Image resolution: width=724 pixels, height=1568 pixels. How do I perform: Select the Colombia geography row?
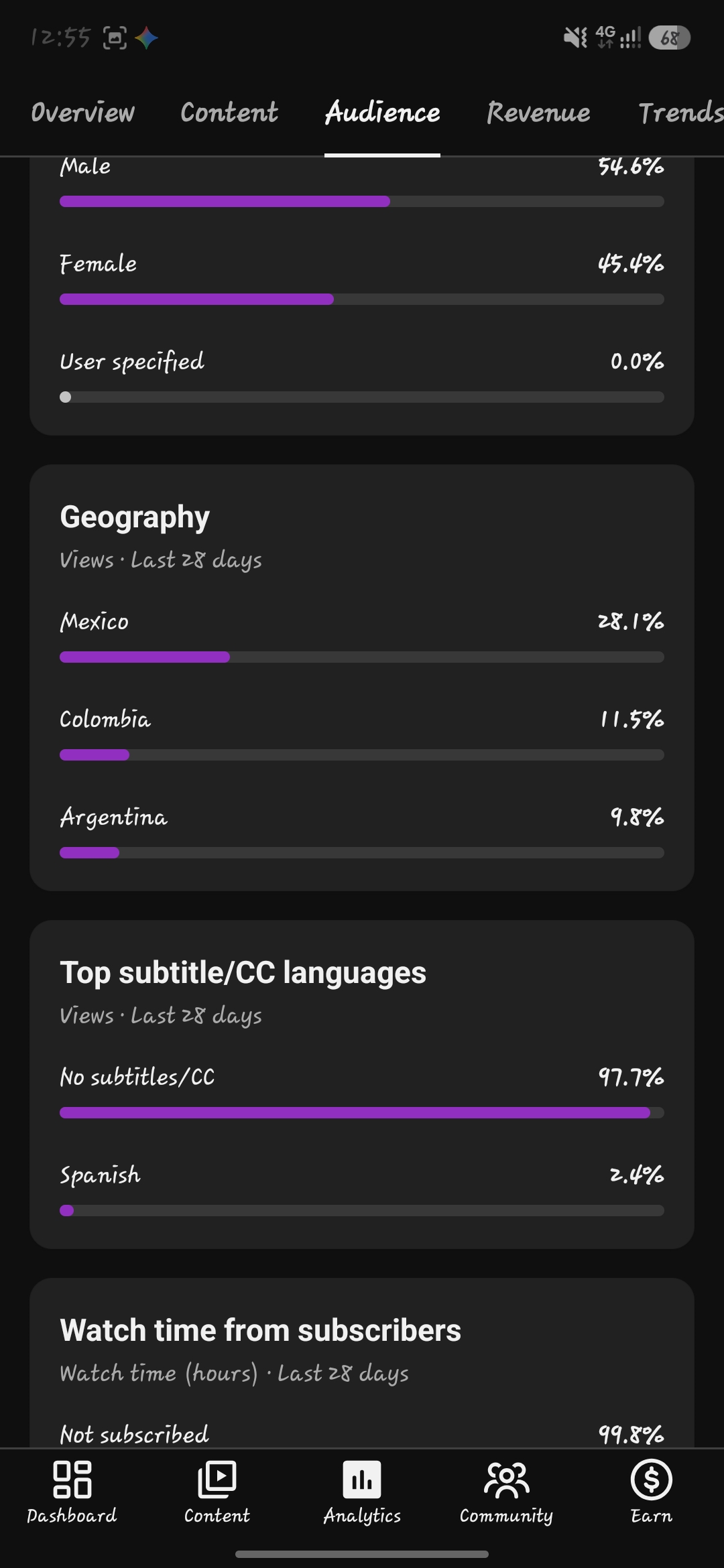[362, 734]
